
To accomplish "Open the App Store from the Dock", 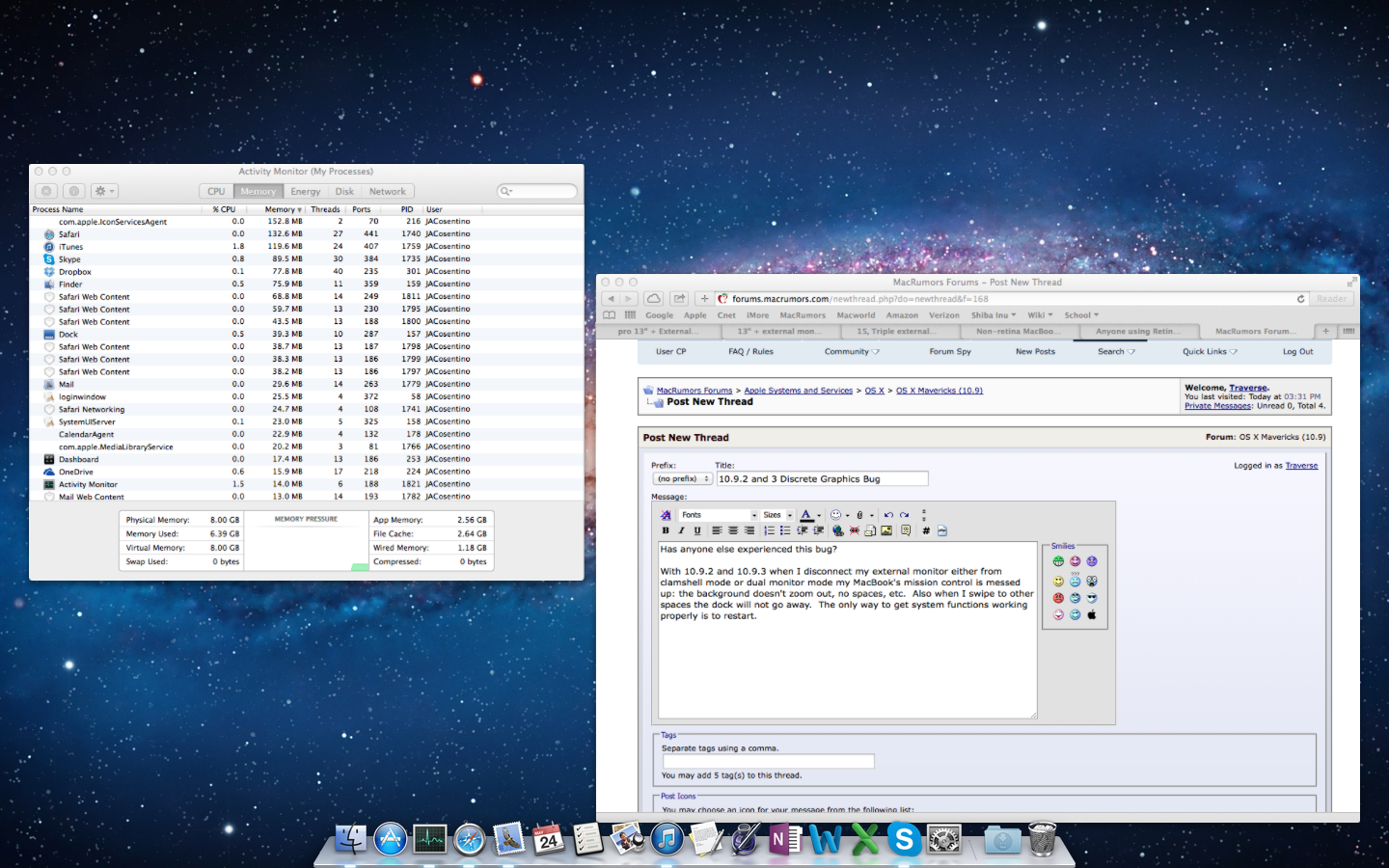I will pos(391,839).
